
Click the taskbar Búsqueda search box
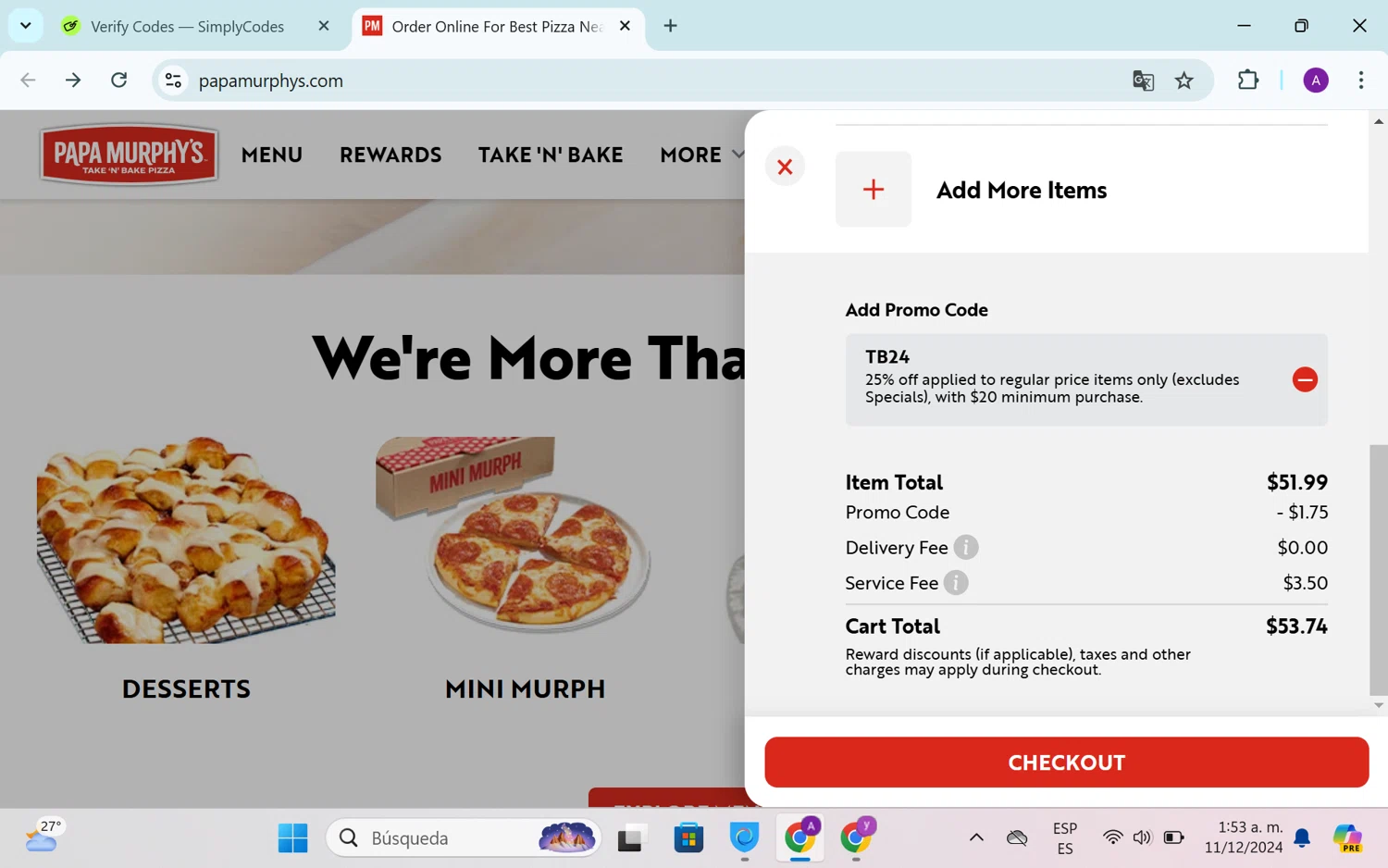pyautogui.click(x=465, y=838)
